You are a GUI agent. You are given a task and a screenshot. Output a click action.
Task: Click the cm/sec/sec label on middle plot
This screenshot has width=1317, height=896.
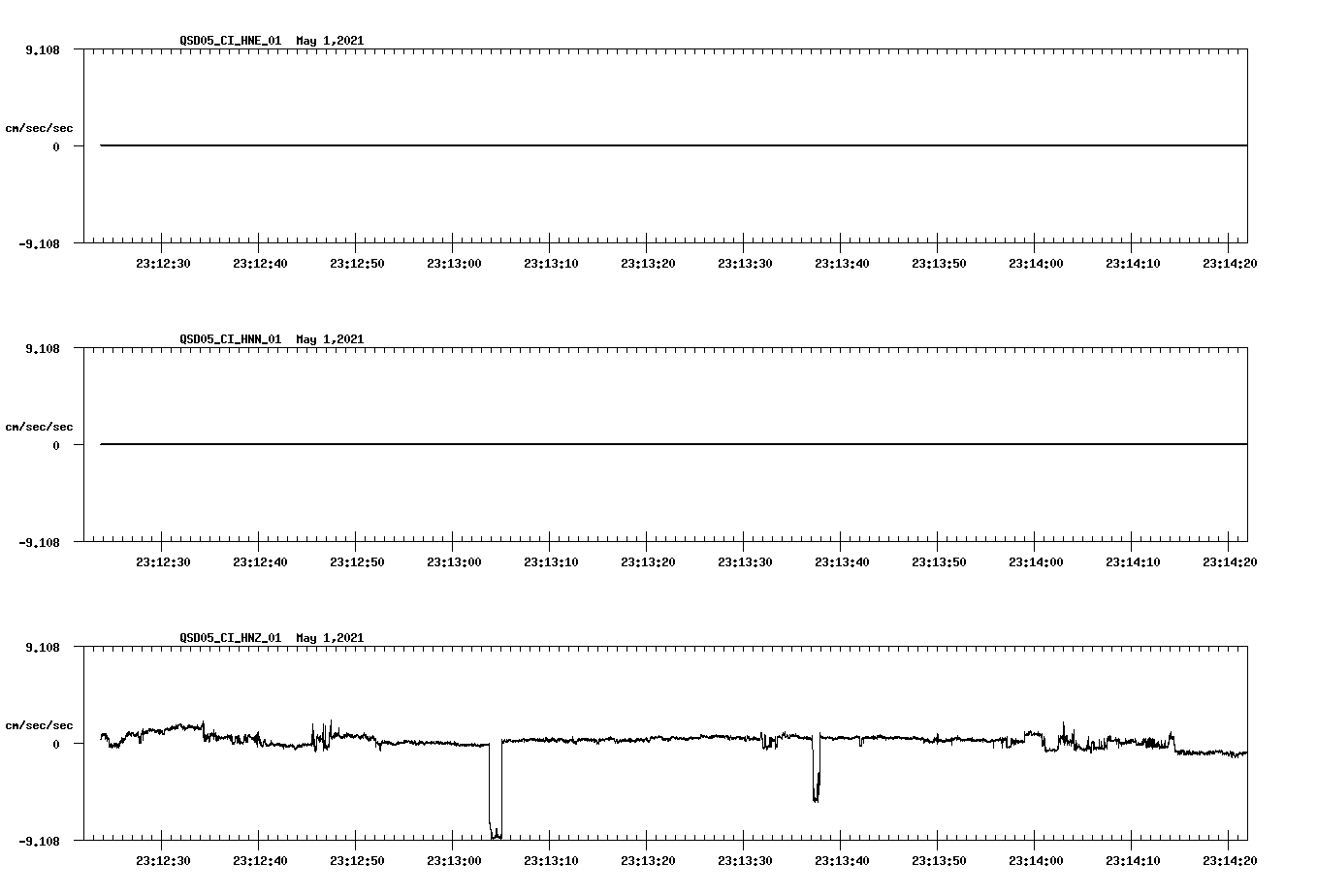(x=39, y=426)
